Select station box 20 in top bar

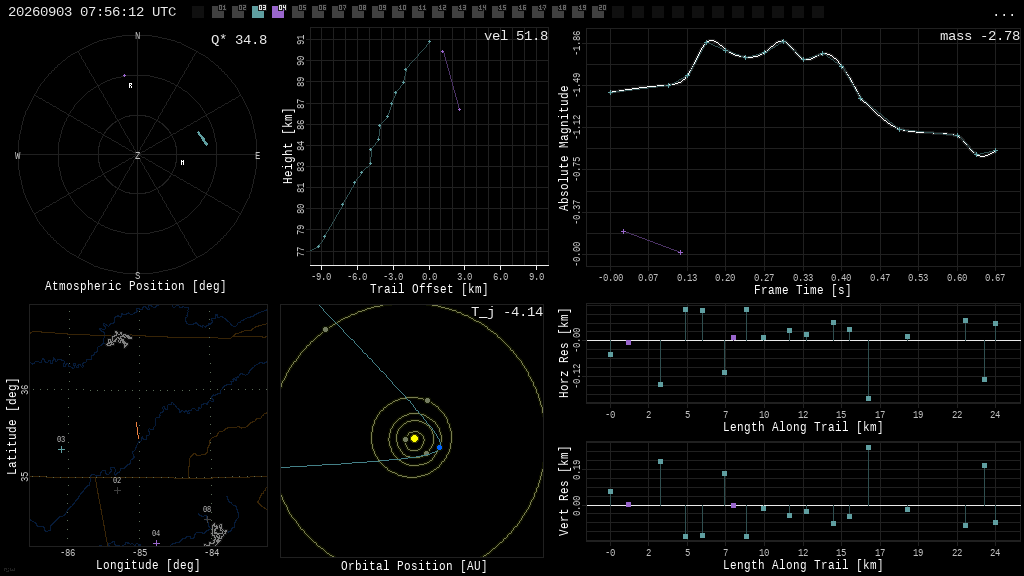click(x=598, y=12)
